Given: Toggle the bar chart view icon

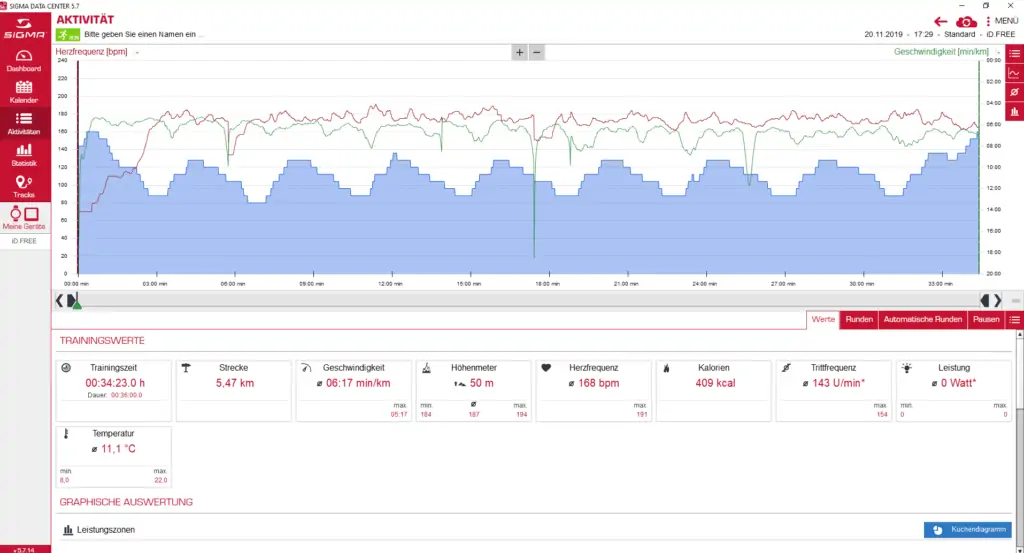Looking at the screenshot, I should 1015,111.
